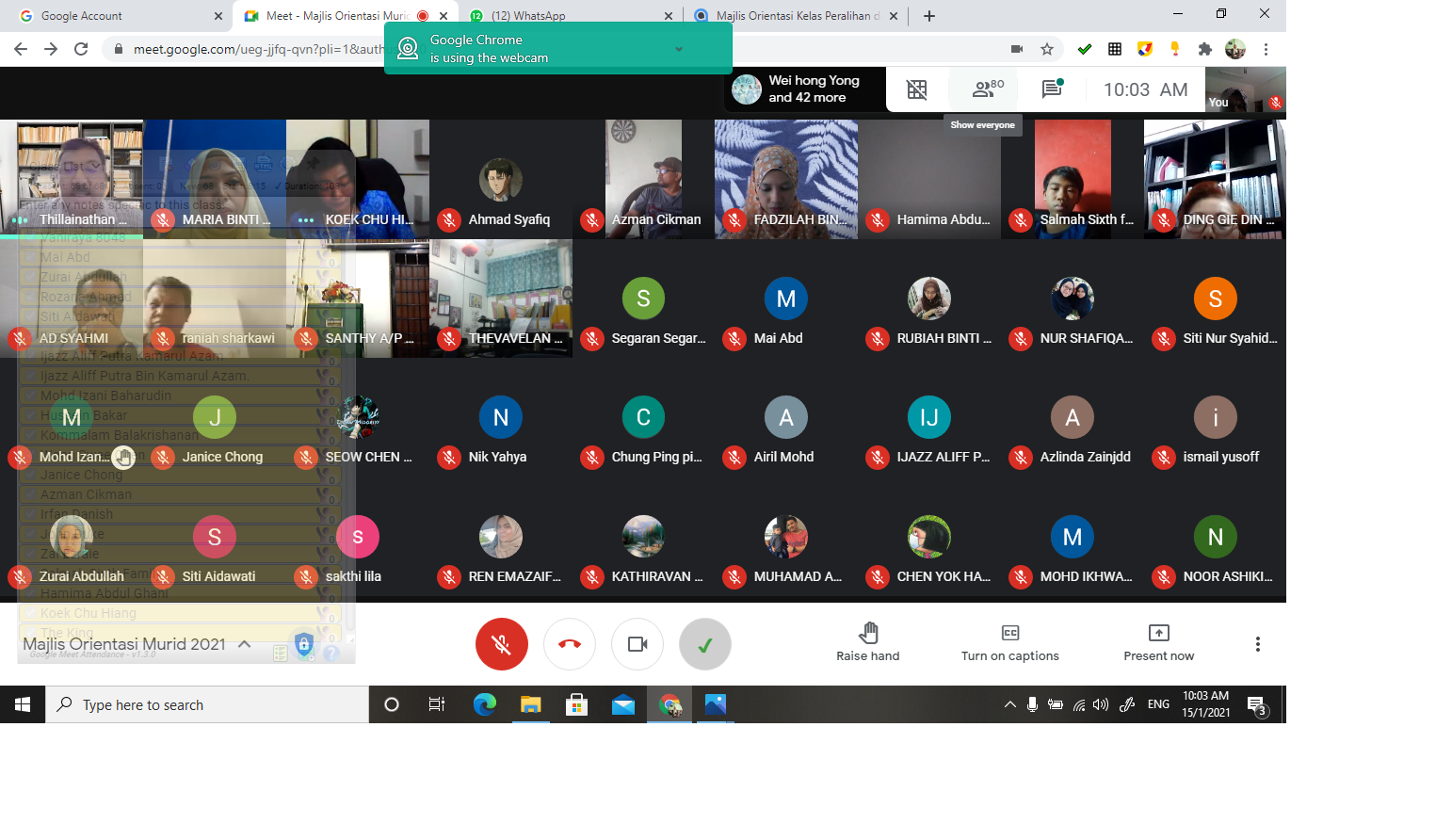Open Microsoft Edge from the taskbar
This screenshot has width=1452, height=840.
pos(485,704)
